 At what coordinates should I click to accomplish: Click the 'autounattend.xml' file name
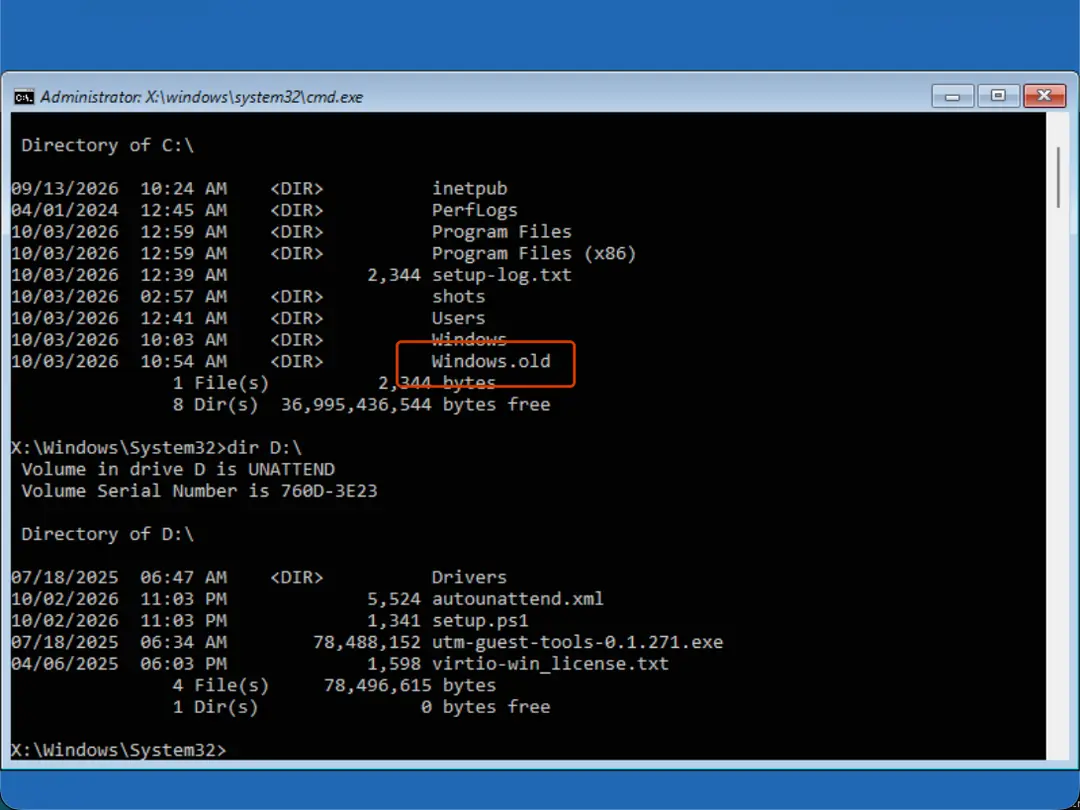pos(517,599)
